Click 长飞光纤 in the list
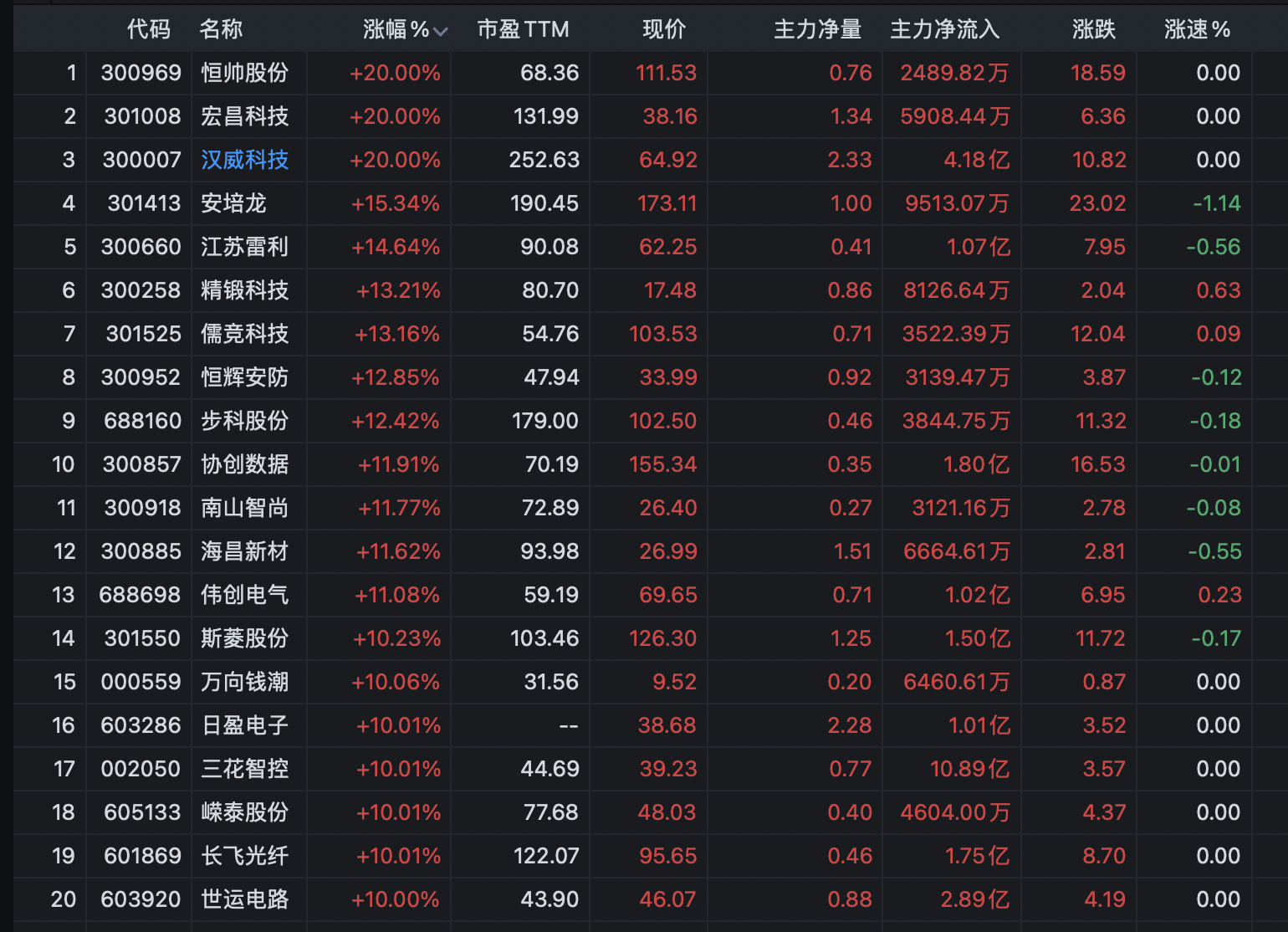 [x=244, y=856]
